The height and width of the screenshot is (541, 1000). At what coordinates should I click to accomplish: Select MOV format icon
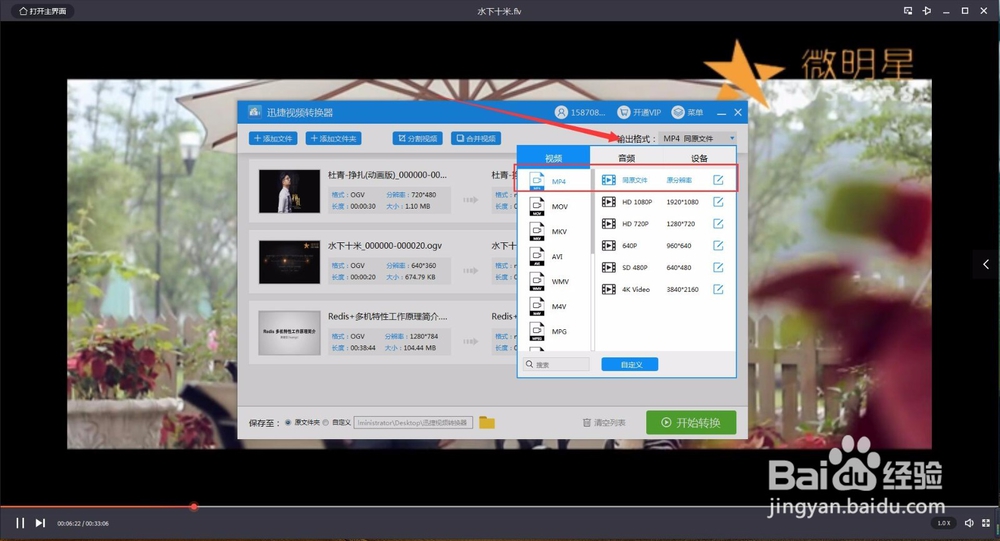[x=537, y=206]
